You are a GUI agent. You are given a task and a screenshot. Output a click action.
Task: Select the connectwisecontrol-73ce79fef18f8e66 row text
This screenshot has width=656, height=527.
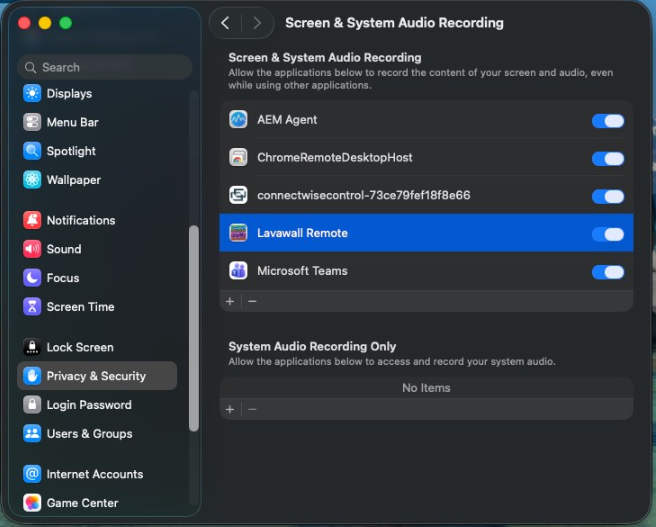[364, 195]
